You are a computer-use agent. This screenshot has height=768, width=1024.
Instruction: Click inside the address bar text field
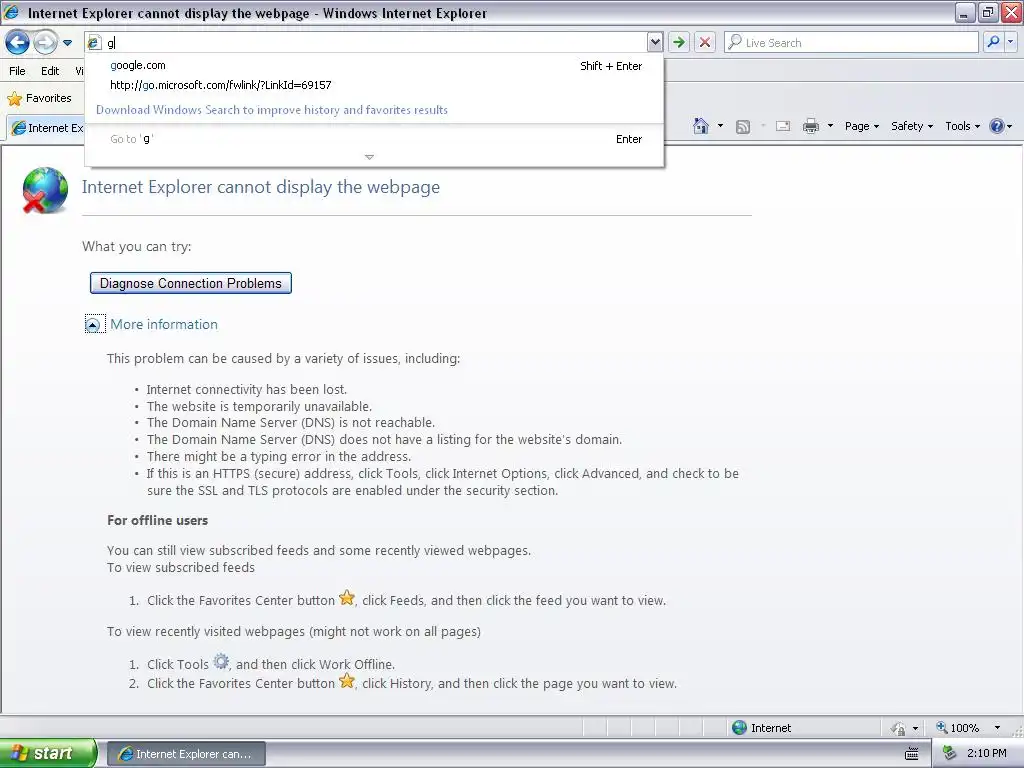(x=376, y=43)
